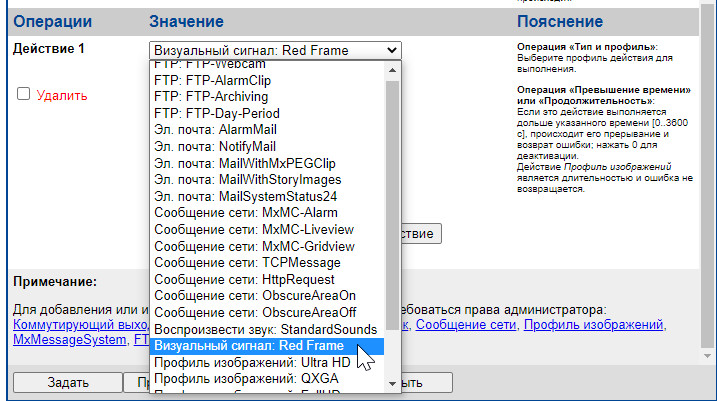Screen dimensions: 717x401
Task: Select Сообщение сети: MxMC-Liveview option
Action: coord(267,230)
